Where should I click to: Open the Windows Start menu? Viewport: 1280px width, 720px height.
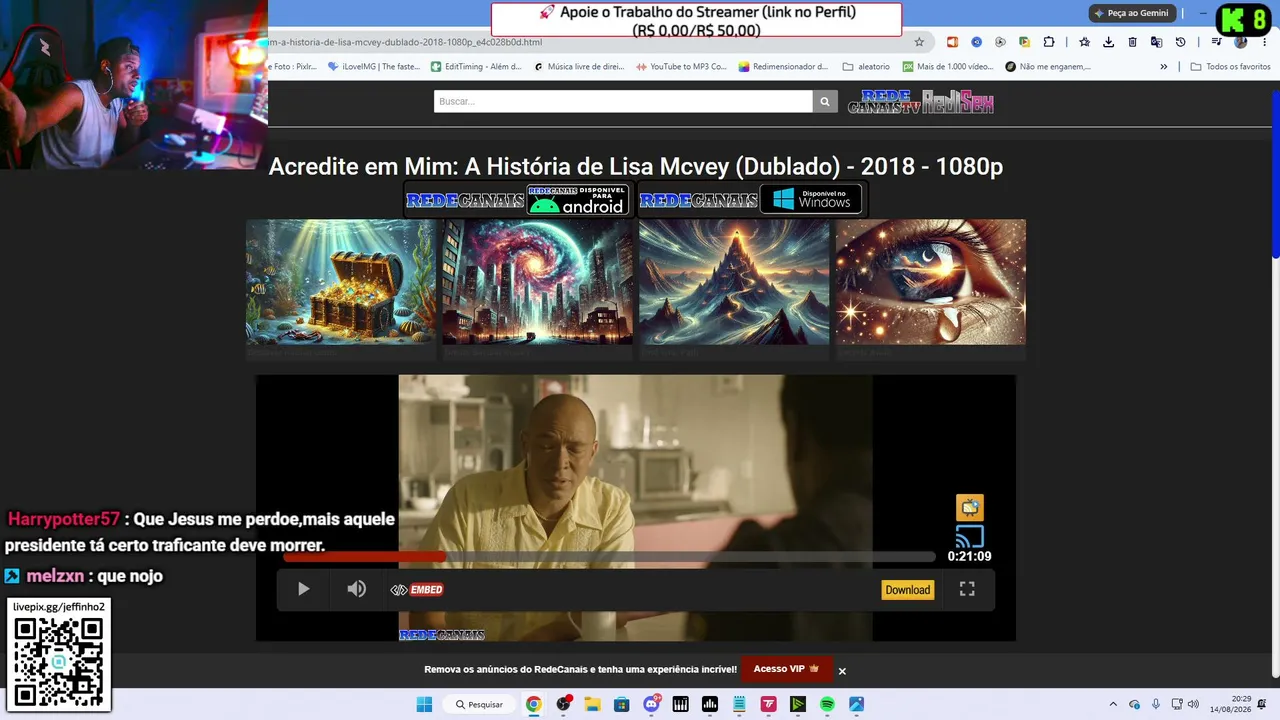(x=424, y=704)
